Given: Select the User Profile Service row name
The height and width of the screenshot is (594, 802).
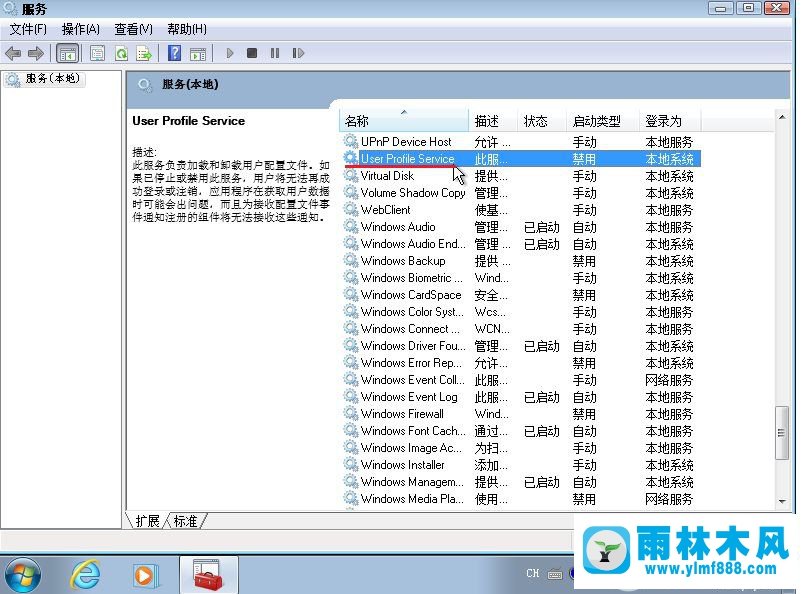Looking at the screenshot, I should click(x=407, y=159).
